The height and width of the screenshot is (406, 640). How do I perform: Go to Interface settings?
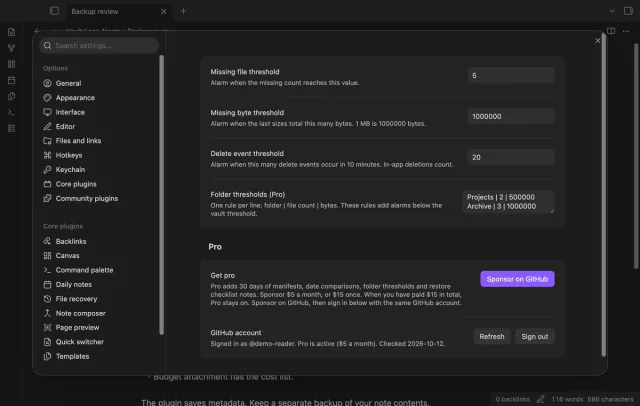point(64,112)
